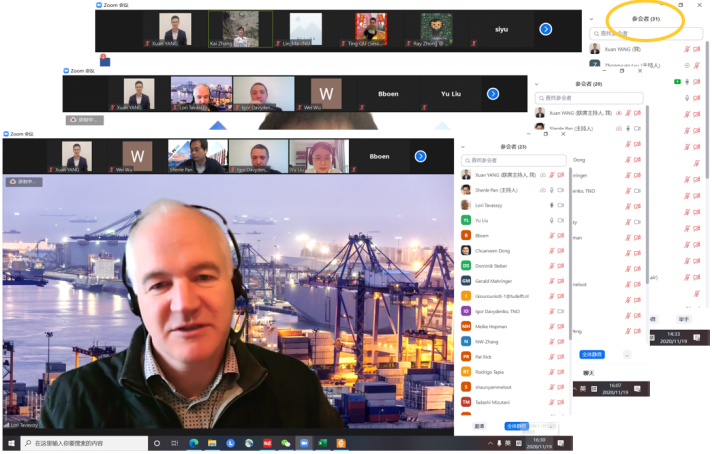
Task: Collapse the 23-participant panel with chevron
Action: point(463,147)
